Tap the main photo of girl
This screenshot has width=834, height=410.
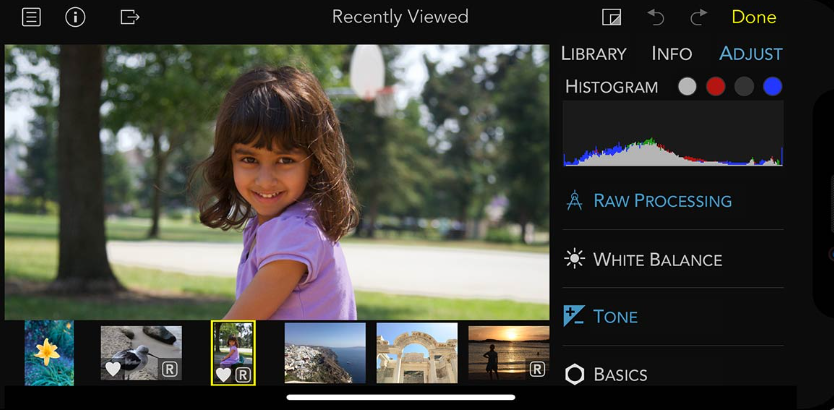277,182
